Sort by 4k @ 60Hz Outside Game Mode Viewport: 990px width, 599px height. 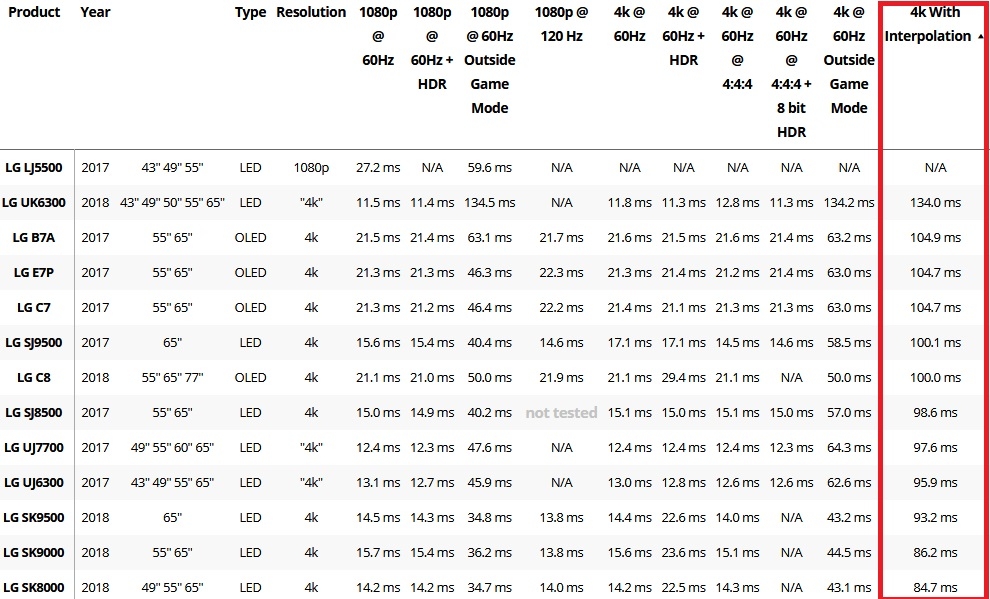pos(849,60)
